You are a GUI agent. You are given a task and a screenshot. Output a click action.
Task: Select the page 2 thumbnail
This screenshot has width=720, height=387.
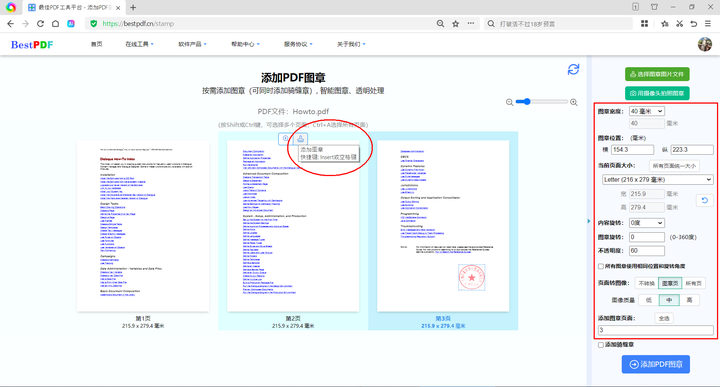pyautogui.click(x=293, y=227)
